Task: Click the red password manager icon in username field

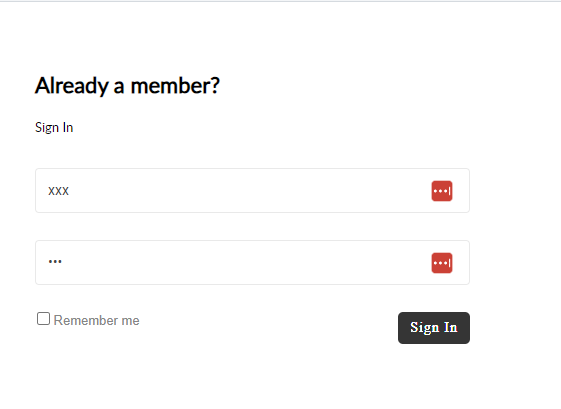Action: coord(442,191)
